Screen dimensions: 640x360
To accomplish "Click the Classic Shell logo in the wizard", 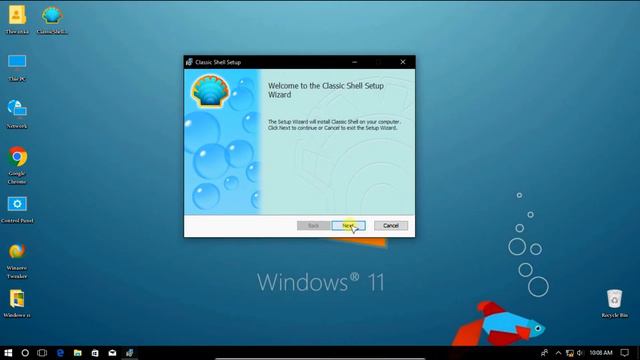I will click(210, 91).
